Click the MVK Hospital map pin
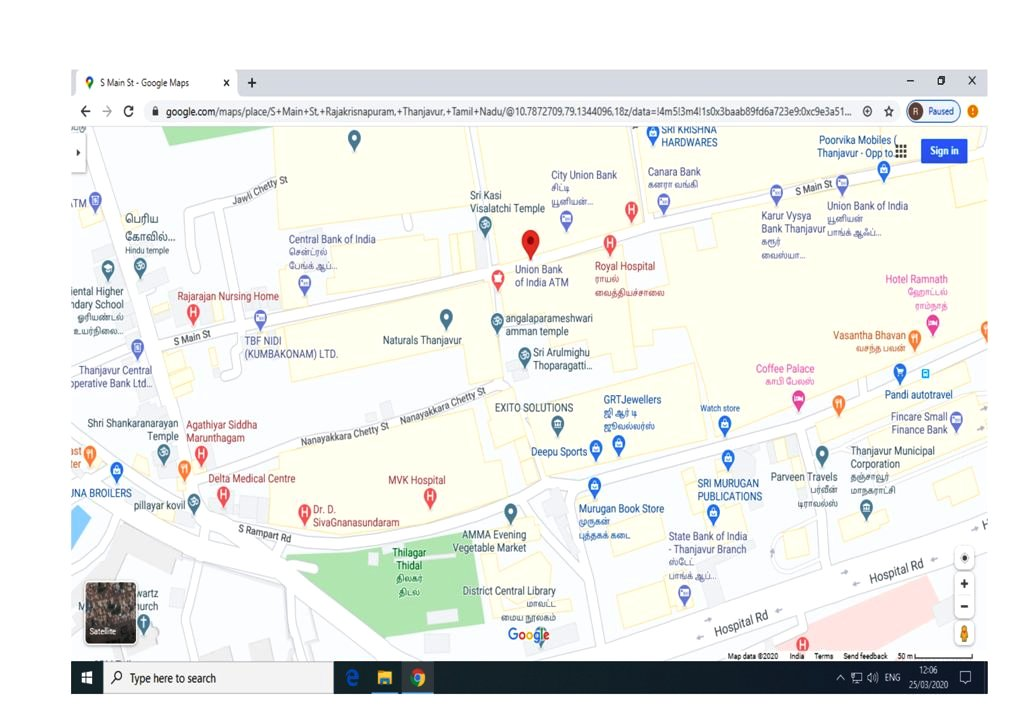The height and width of the screenshot is (724, 1024). (430, 497)
